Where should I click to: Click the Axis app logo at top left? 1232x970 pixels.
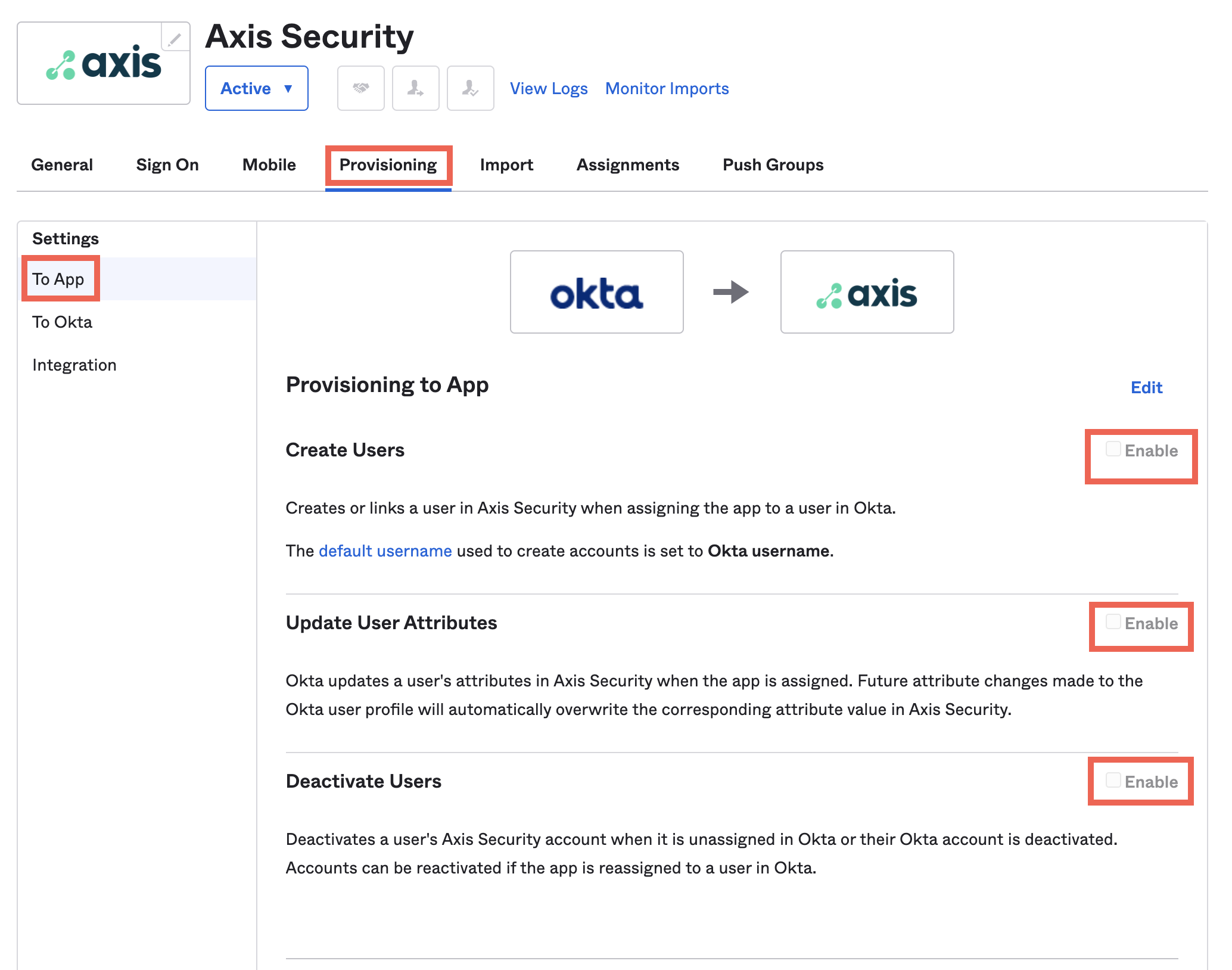coord(104,64)
